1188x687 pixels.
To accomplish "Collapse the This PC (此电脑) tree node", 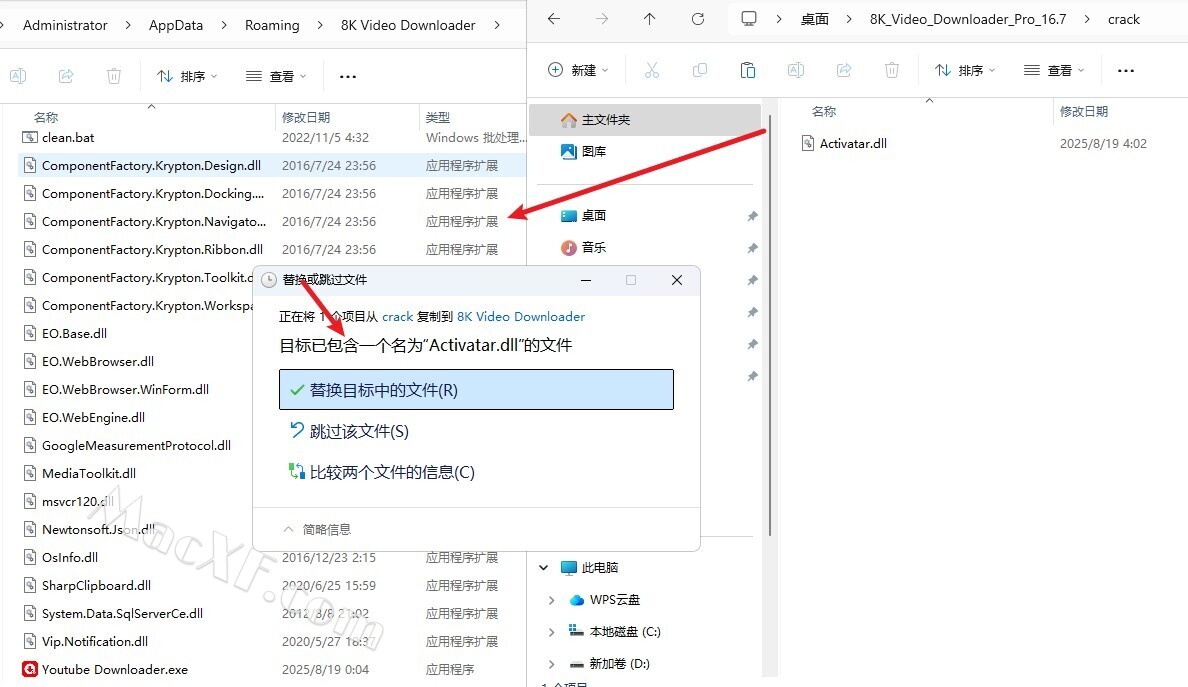I will pos(543,567).
